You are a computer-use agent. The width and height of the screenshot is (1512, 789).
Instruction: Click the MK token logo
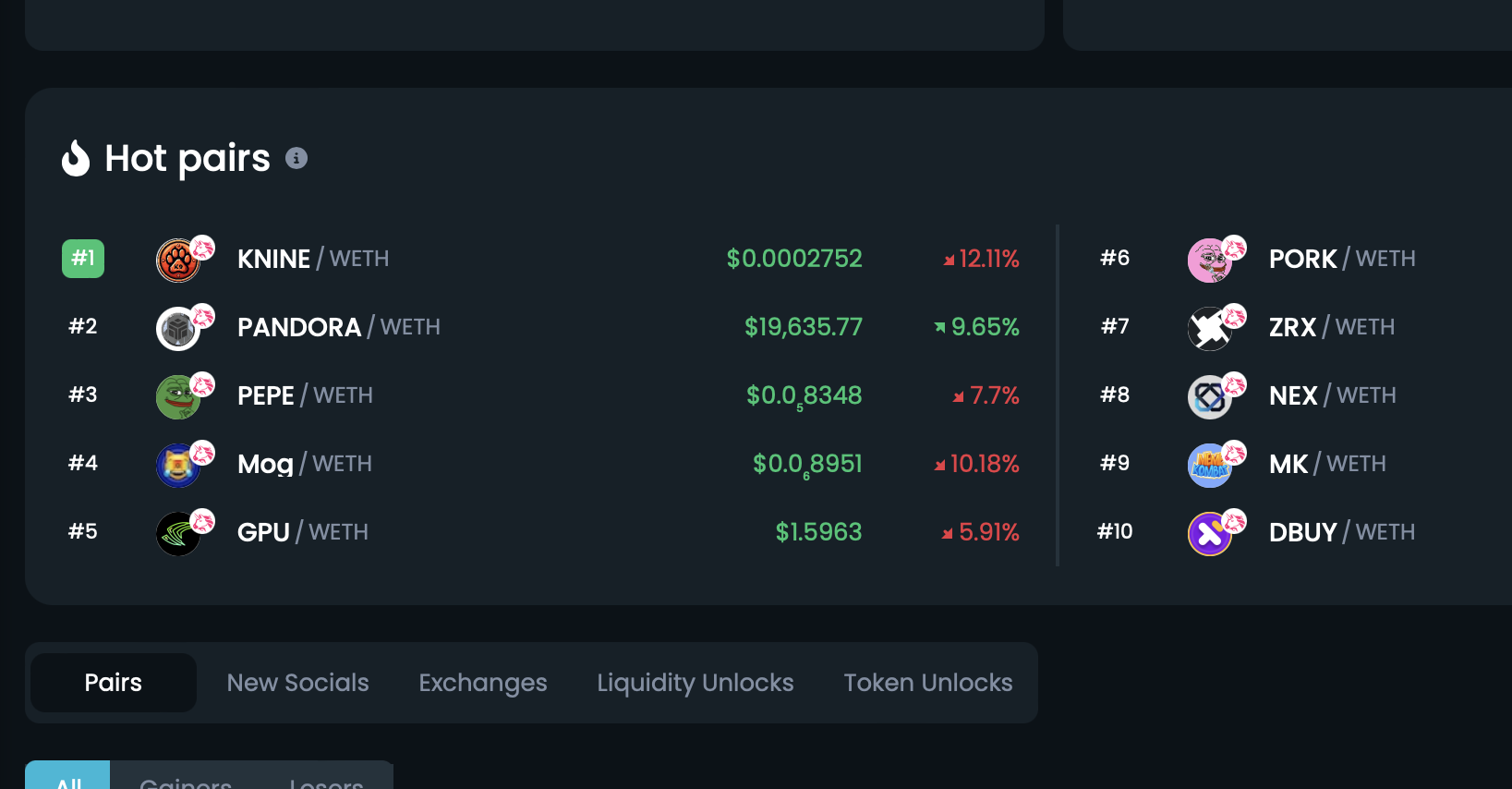click(x=1210, y=466)
